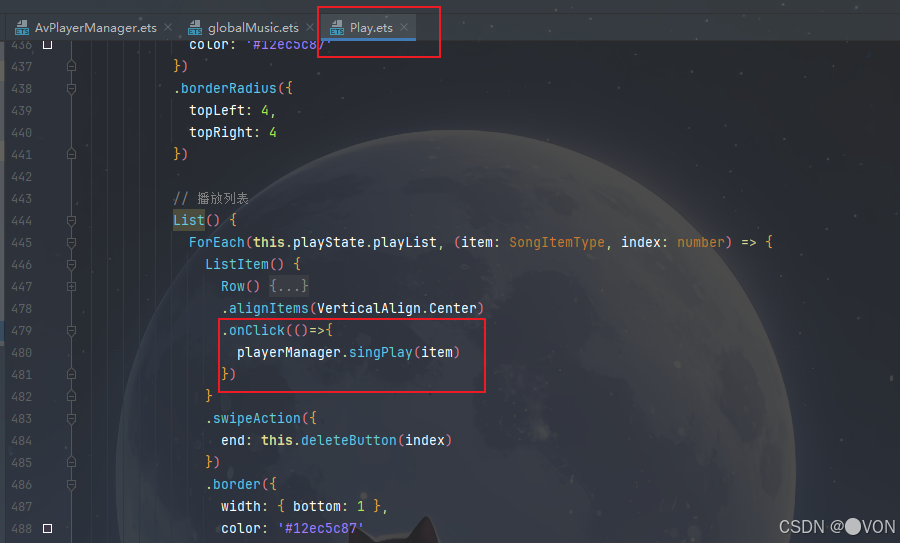This screenshot has height=543, width=900.
Task: Close the globalMusic.ets tab
Action: pyautogui.click(x=310, y=27)
